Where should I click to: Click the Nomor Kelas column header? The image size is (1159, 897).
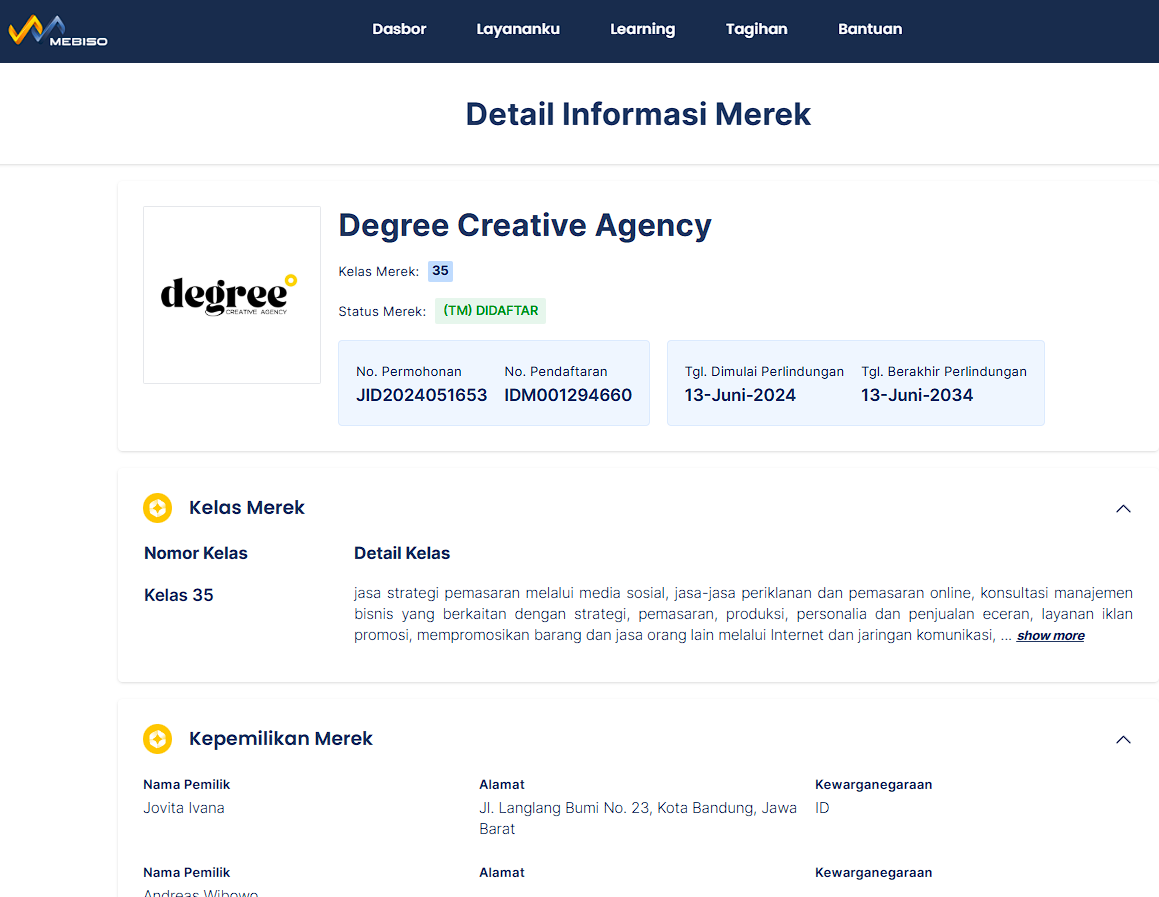pos(196,553)
